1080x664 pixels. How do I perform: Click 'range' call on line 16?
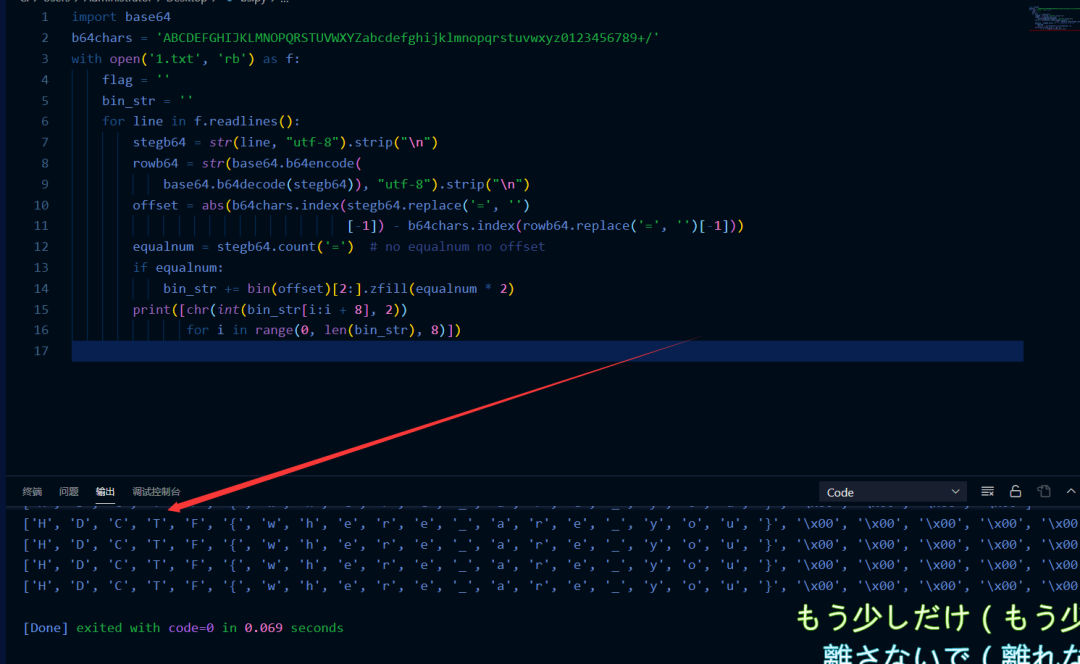(274, 330)
